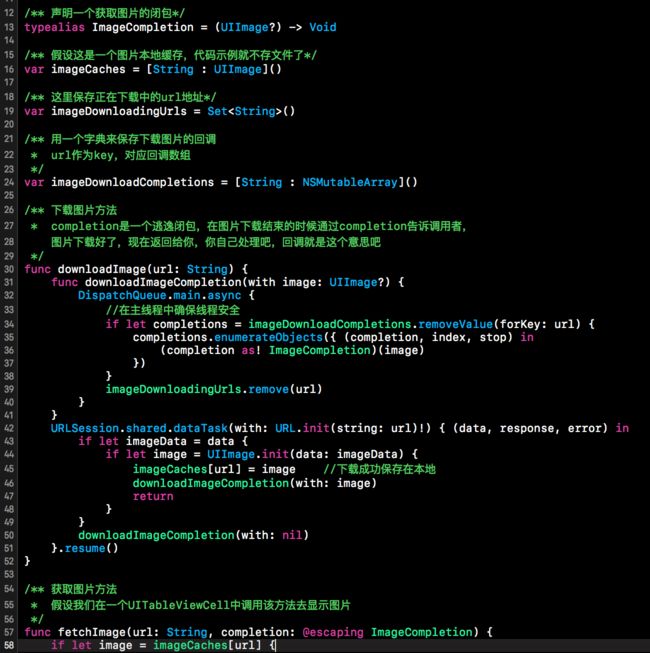
Task: Click the Void type on line 13
Action: pos(323,27)
